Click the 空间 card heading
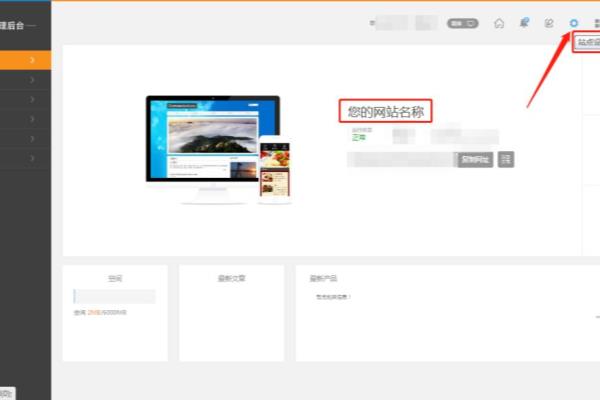Image resolution: width=600 pixels, height=400 pixels. click(x=115, y=278)
